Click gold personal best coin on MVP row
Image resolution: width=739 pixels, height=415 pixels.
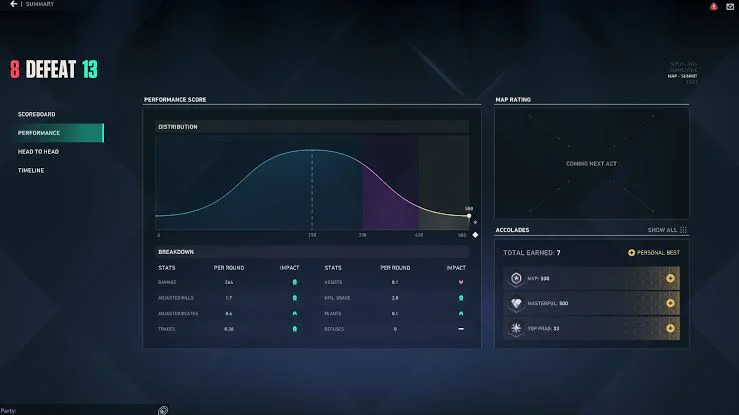click(x=670, y=278)
